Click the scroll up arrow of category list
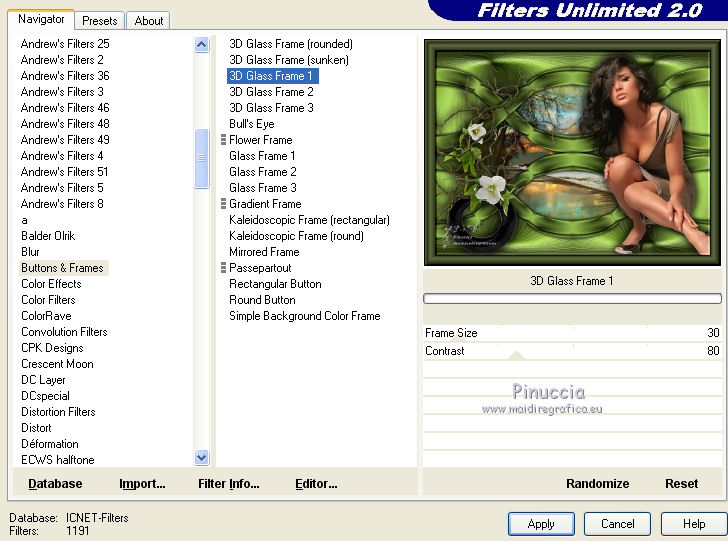The width and height of the screenshot is (728, 541). coord(202,45)
